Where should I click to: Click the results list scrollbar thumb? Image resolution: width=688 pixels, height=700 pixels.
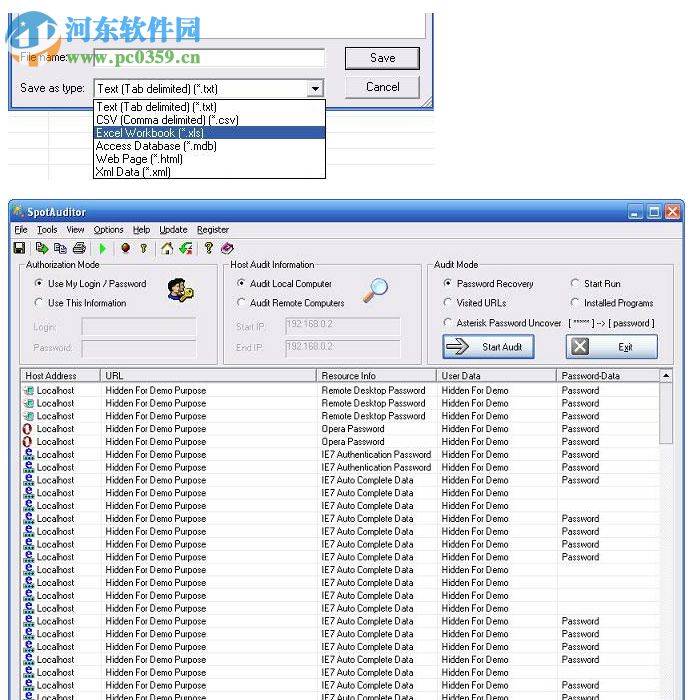tap(666, 413)
